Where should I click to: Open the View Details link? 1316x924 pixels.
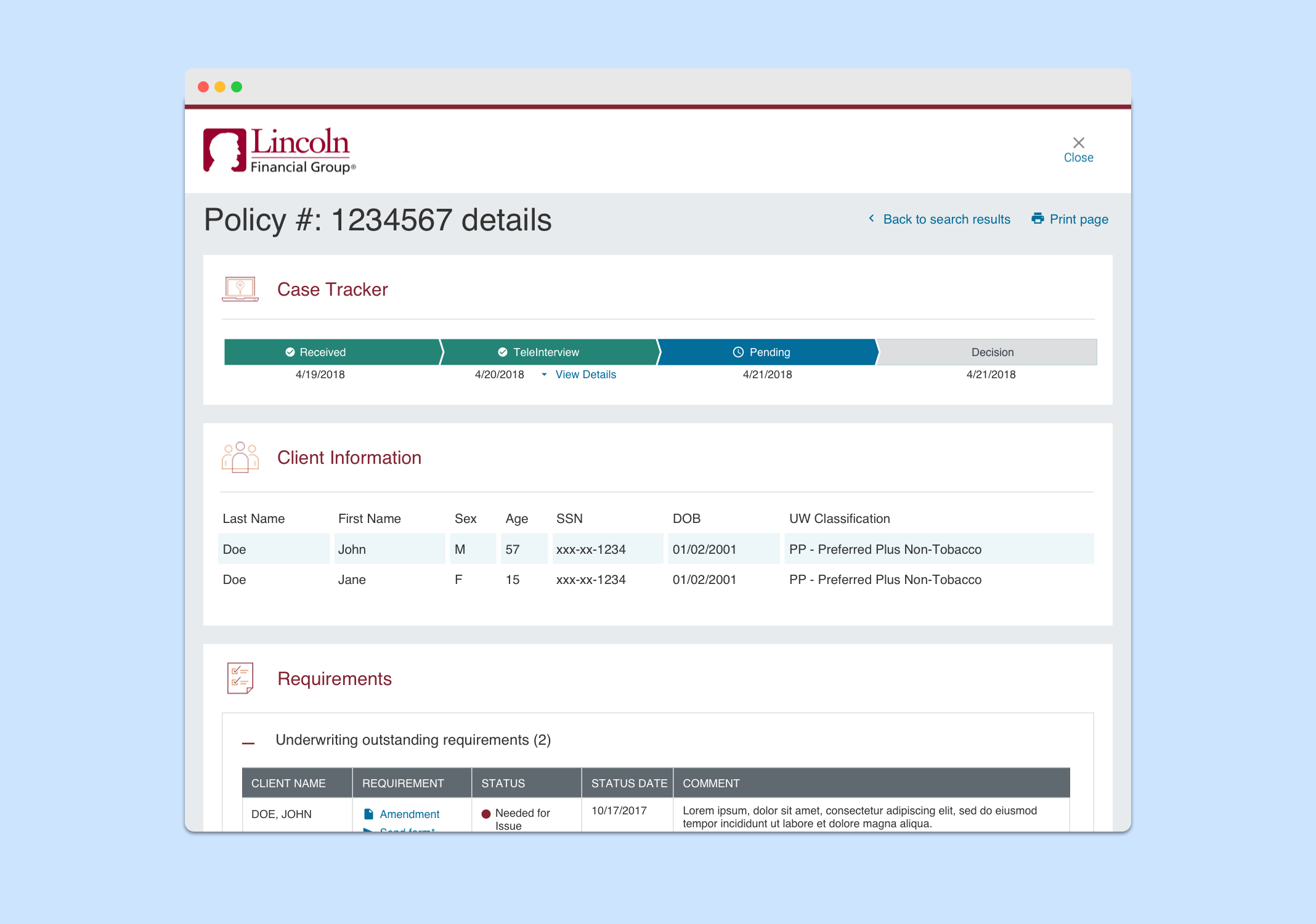click(x=585, y=375)
